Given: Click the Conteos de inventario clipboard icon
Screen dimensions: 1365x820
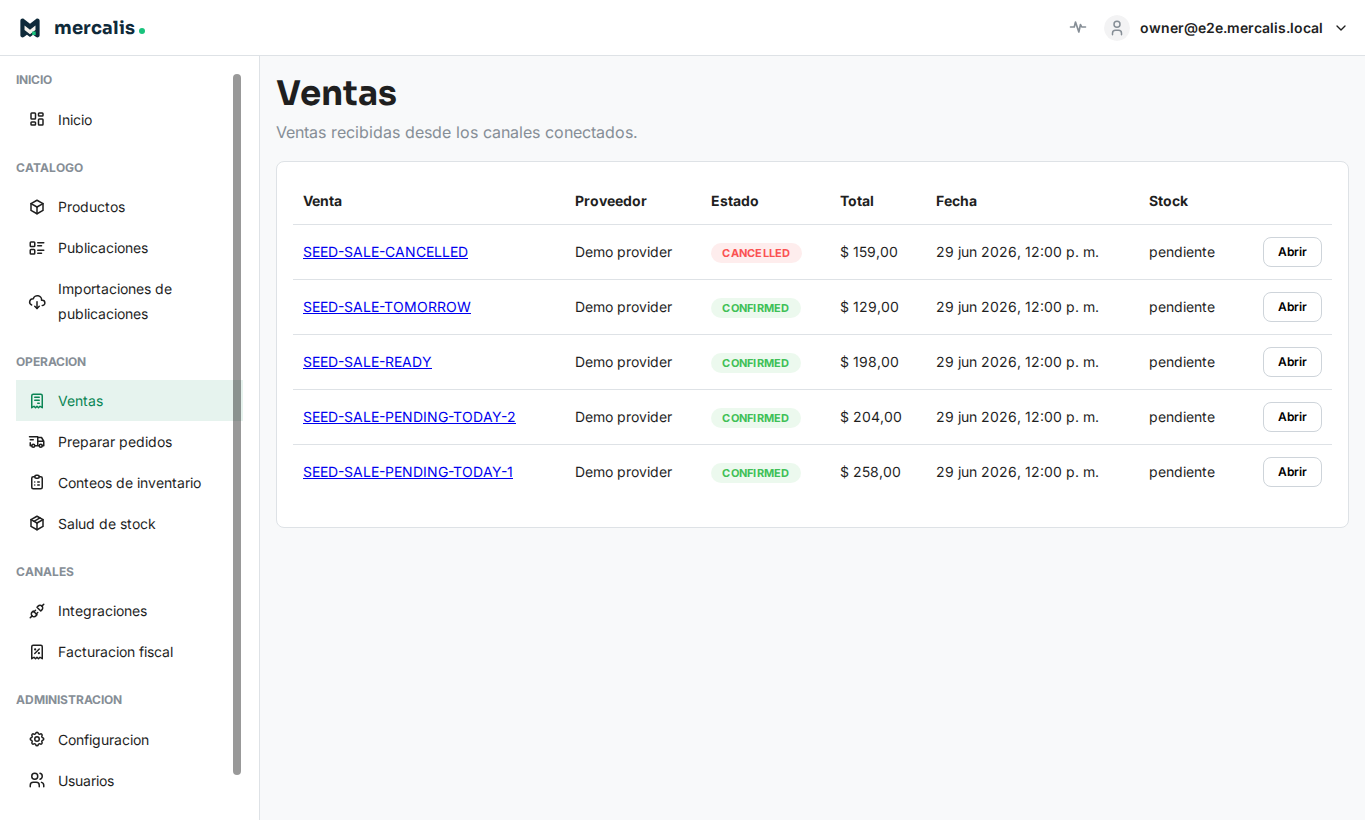Looking at the screenshot, I should coord(37,483).
